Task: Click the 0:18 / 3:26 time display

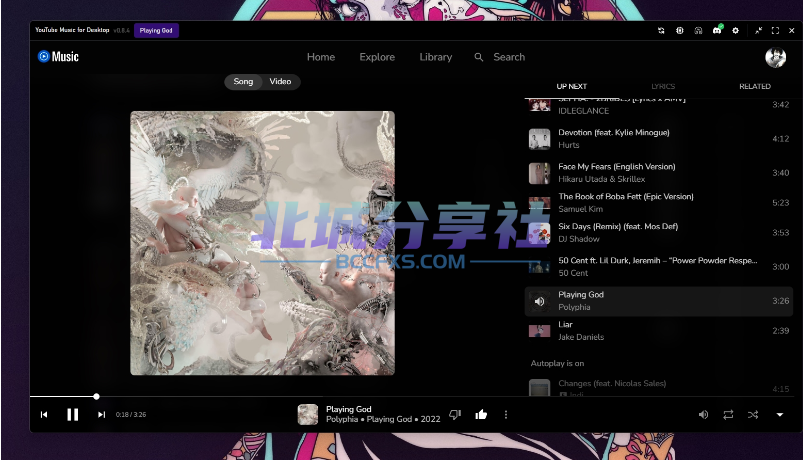Action: [x=131, y=415]
